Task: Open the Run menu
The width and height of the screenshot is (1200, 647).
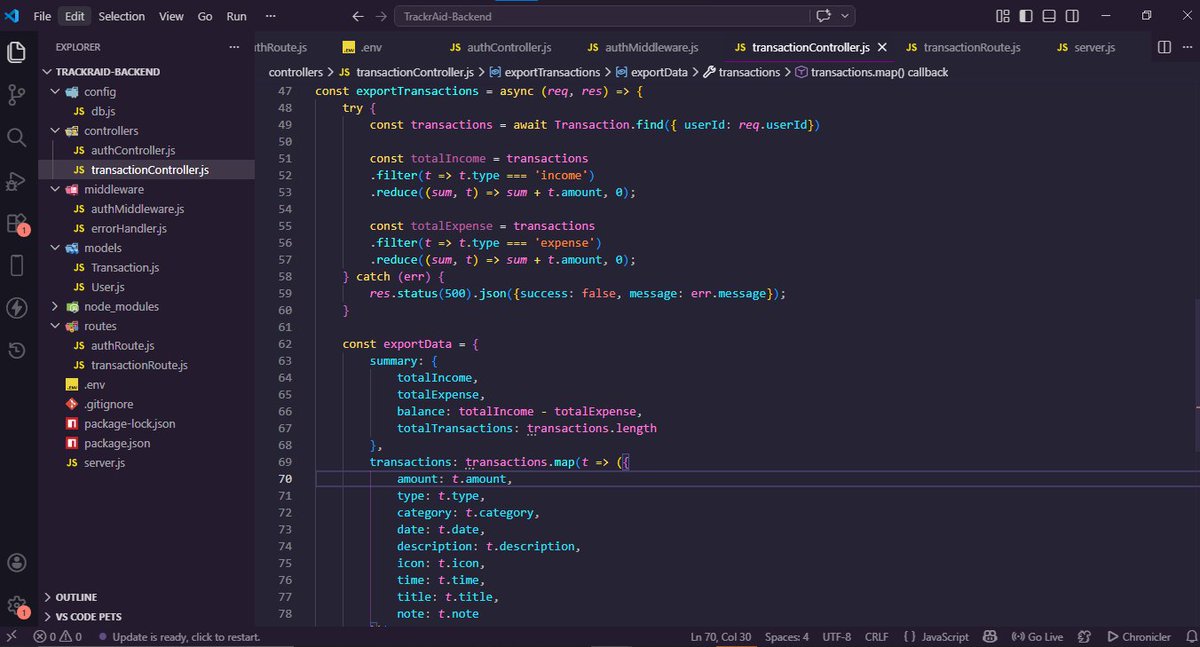Action: (236, 16)
